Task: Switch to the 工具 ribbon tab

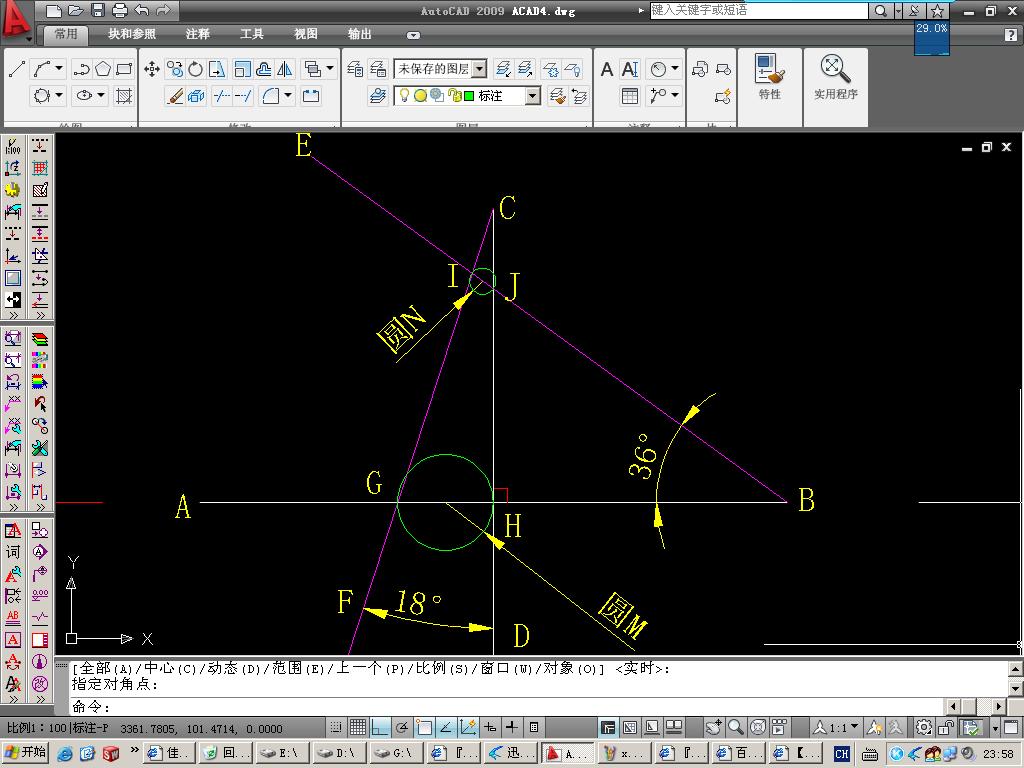Action: (x=251, y=34)
